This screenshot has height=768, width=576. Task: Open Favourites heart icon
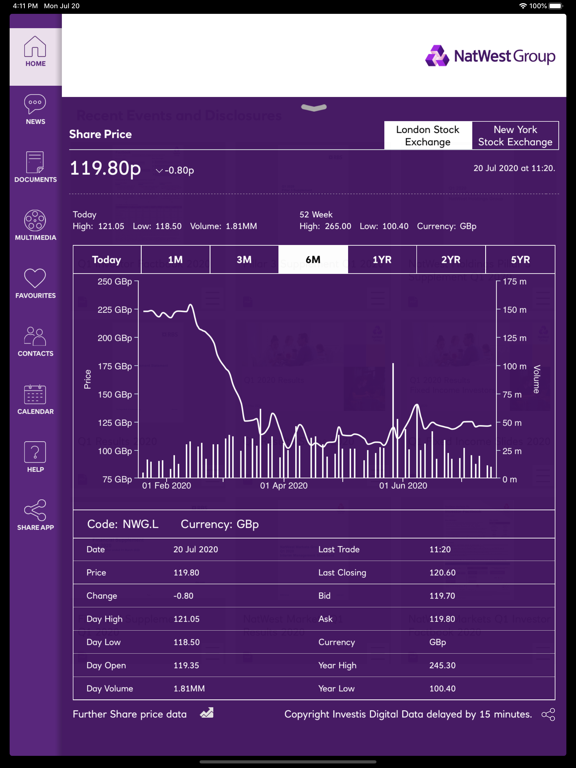click(x=35, y=278)
